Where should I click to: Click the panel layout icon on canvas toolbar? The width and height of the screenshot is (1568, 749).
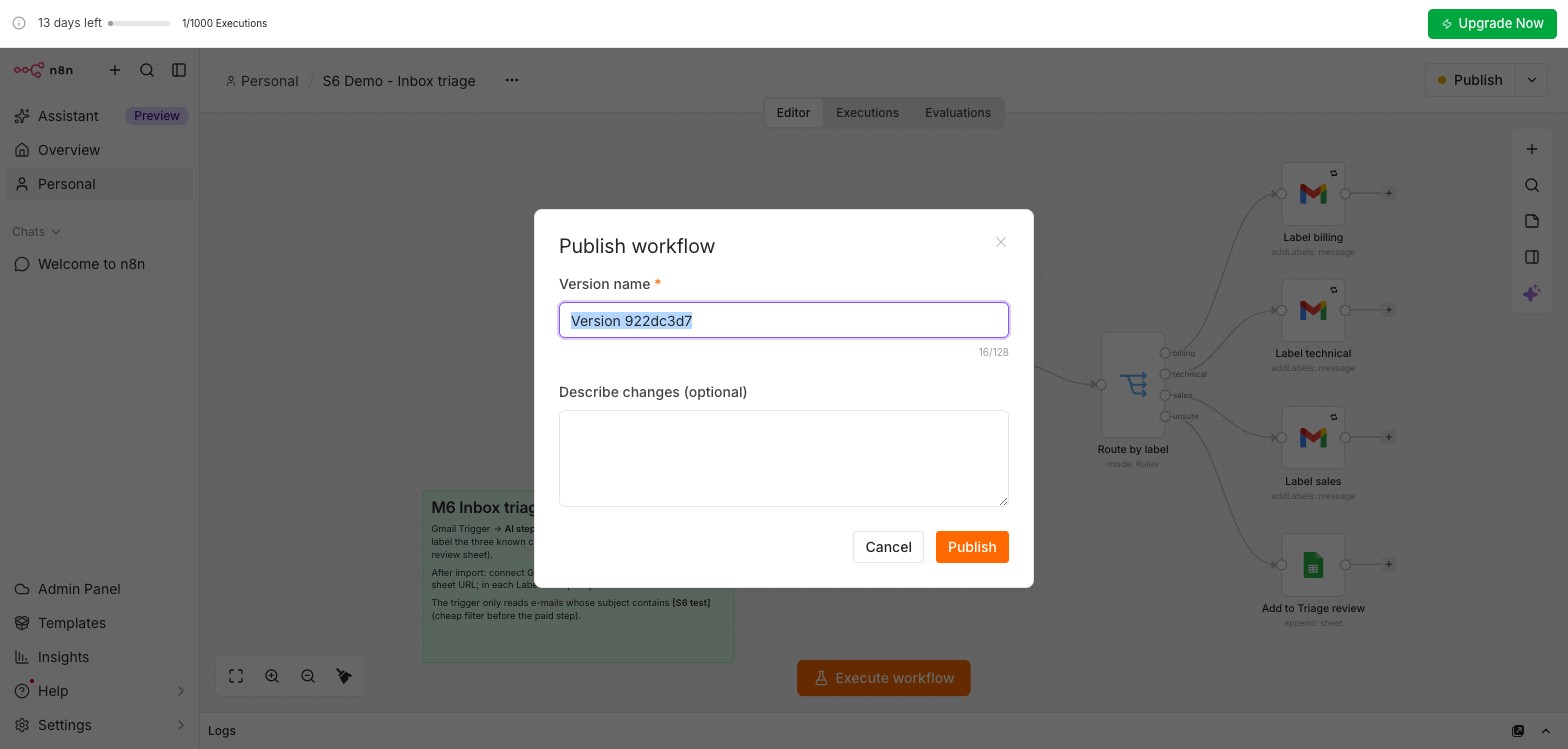click(1532, 257)
